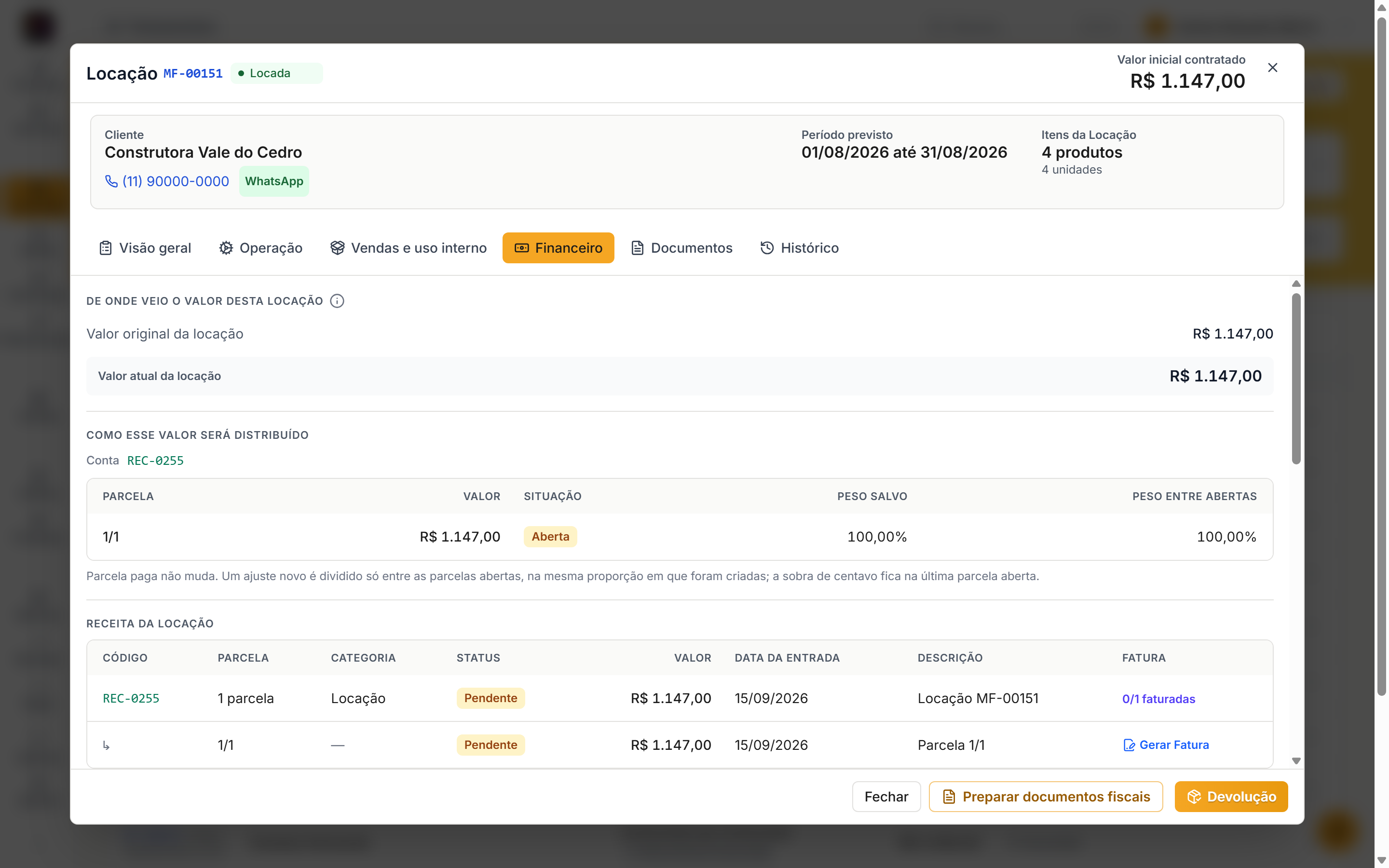1389x868 pixels.
Task: Show the Histórico tab
Action: tap(800, 248)
